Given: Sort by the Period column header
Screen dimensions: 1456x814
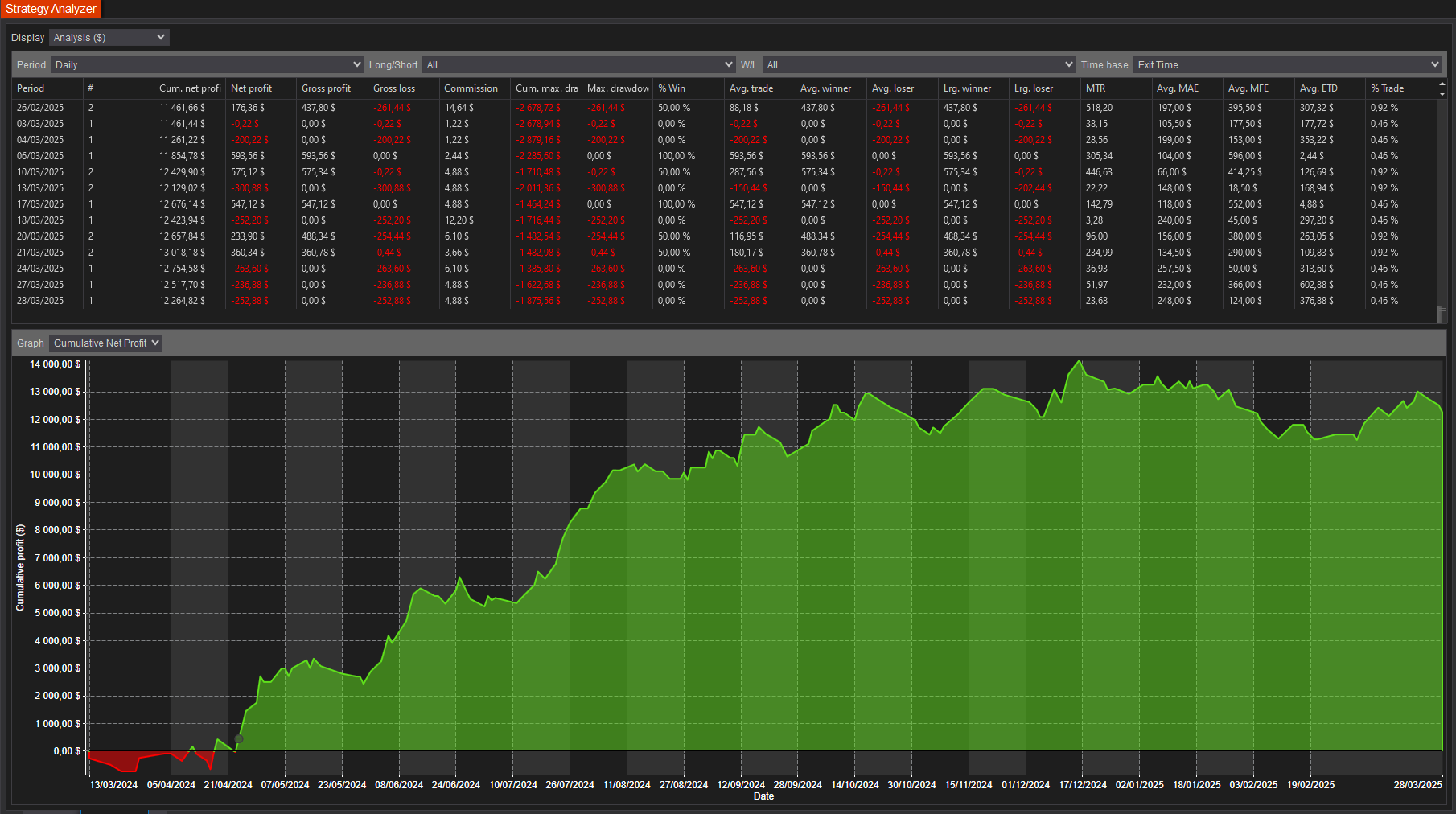Looking at the screenshot, I should pos(47,88).
